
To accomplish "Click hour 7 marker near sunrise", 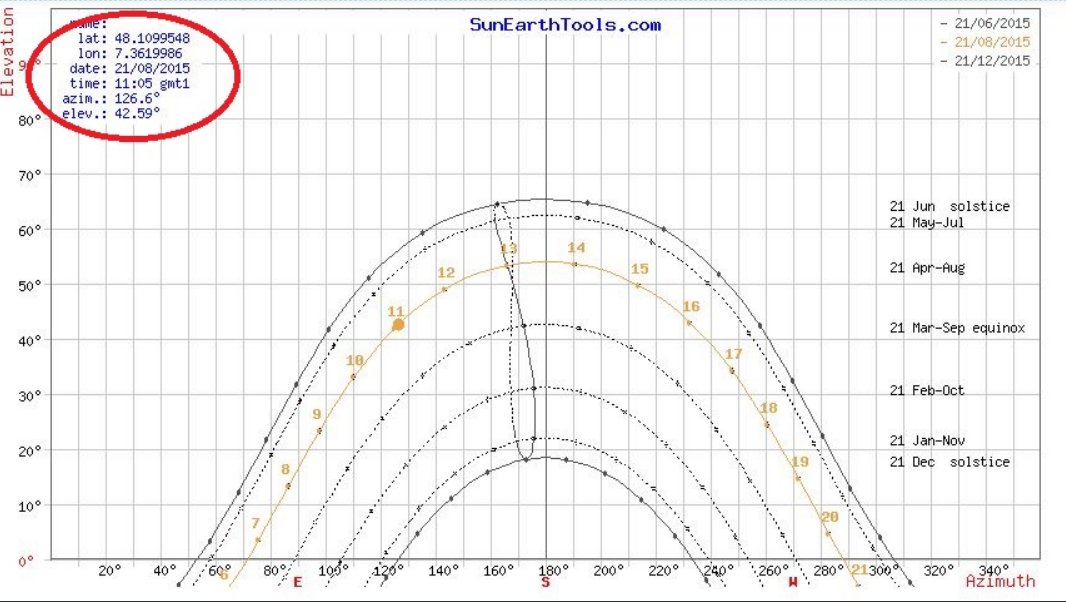I will [255, 523].
